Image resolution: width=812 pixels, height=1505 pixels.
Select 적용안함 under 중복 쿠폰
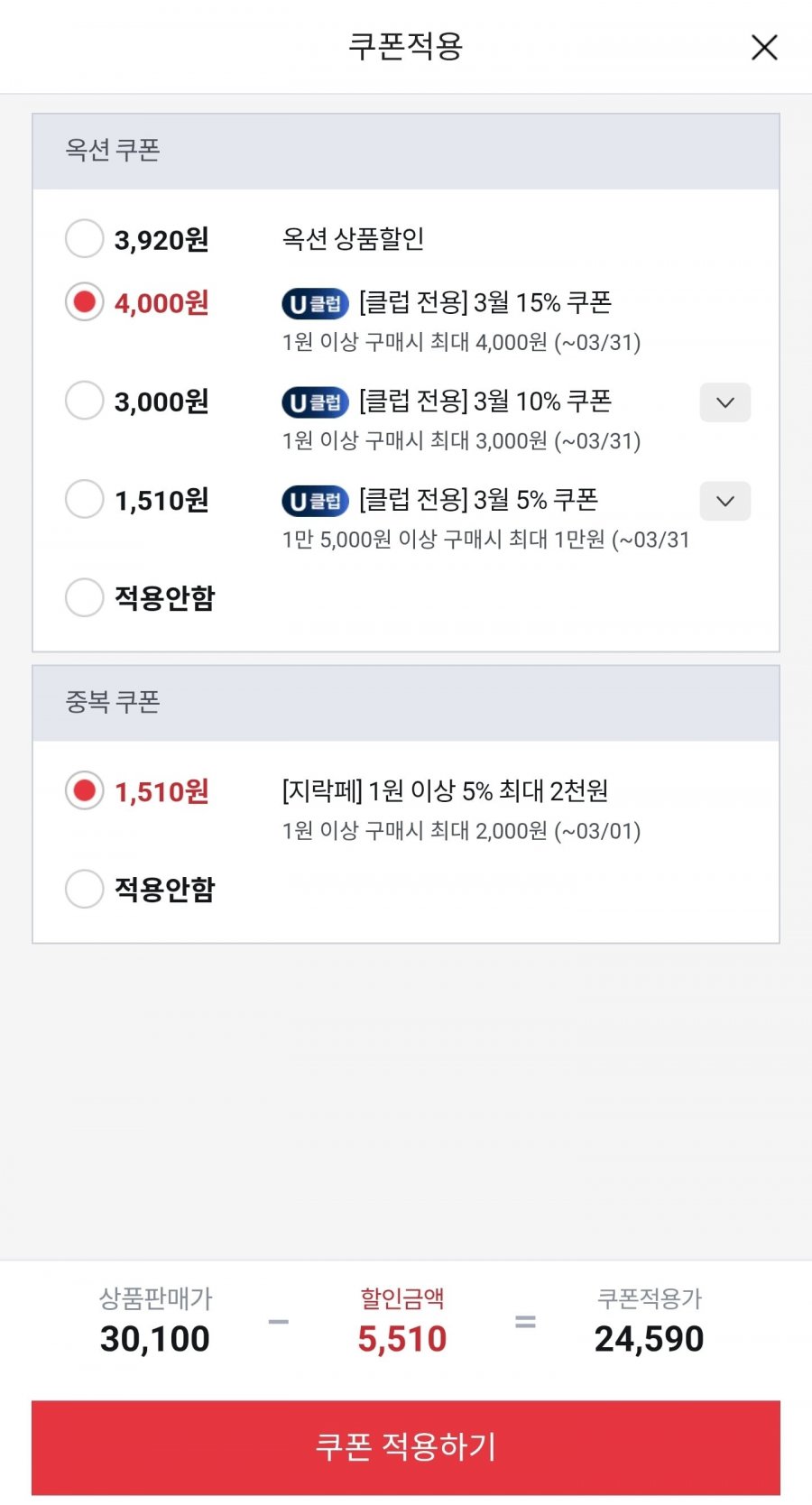tap(85, 889)
